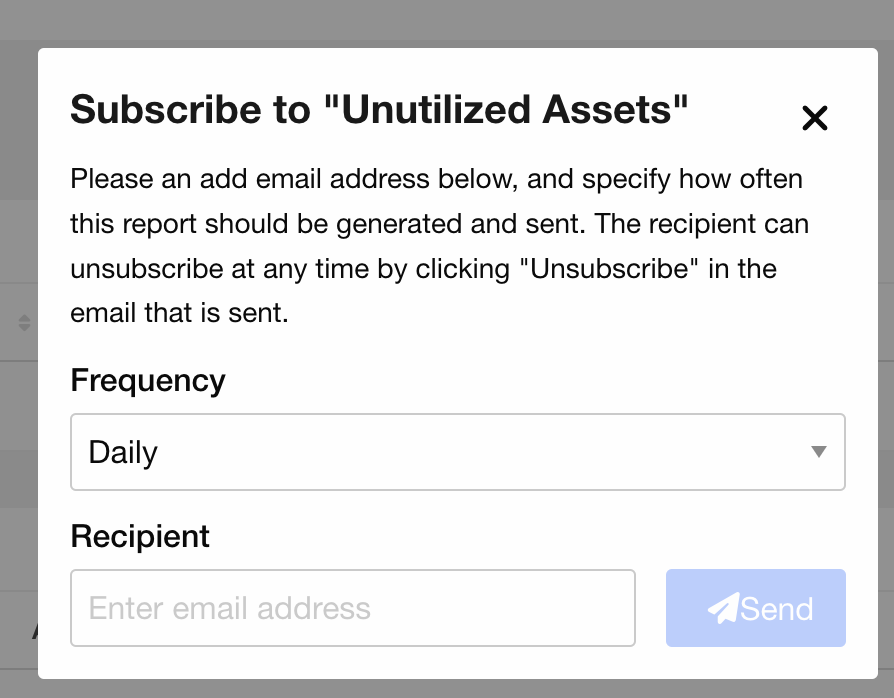Dismiss dialog by clicking the dimmed top overlay

click(447, 23)
